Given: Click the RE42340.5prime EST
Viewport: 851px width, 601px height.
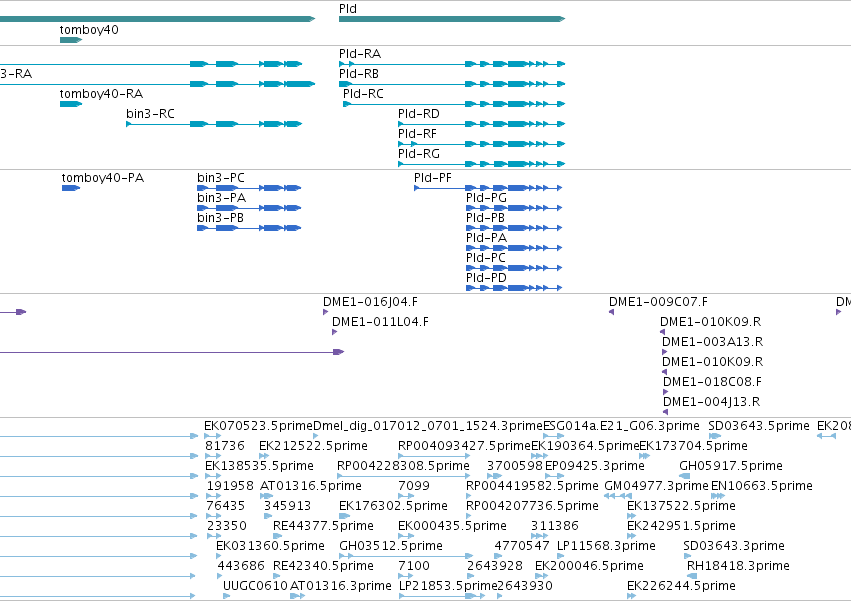Looking at the screenshot, I should (x=278, y=576).
